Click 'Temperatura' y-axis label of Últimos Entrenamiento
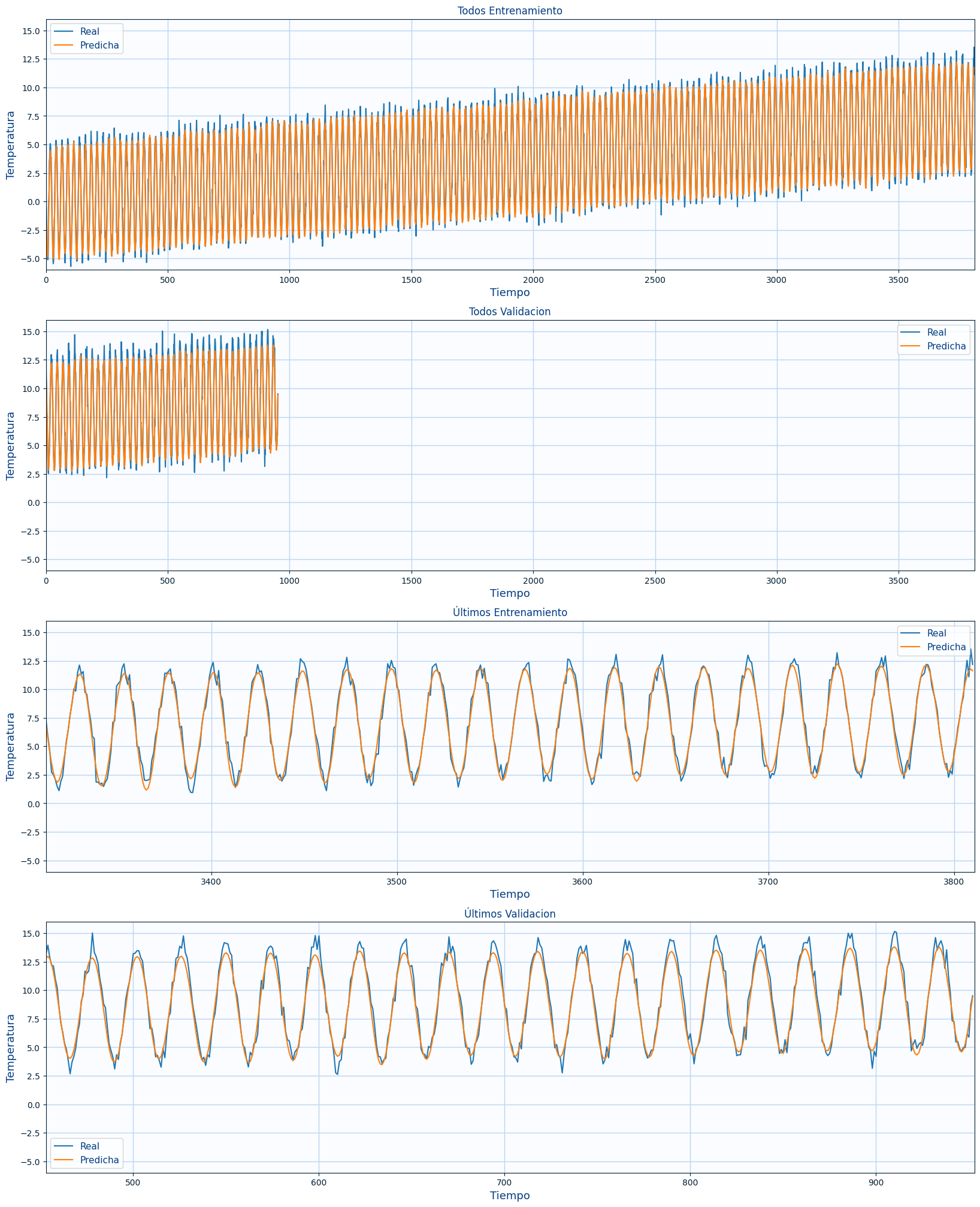 (10, 746)
